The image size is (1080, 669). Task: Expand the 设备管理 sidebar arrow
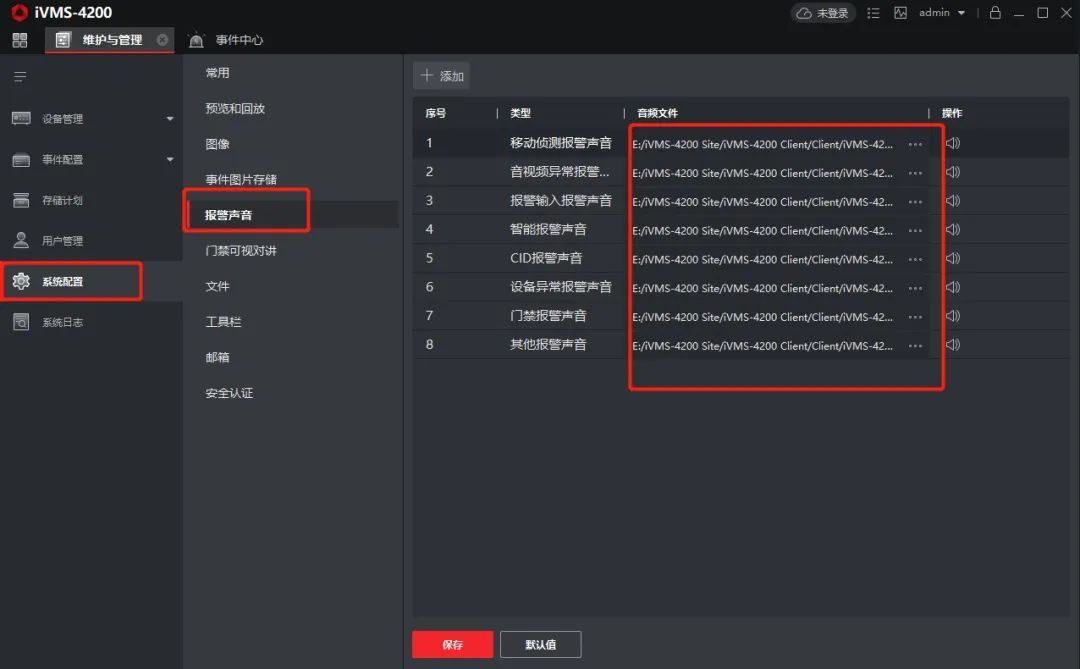(170, 119)
